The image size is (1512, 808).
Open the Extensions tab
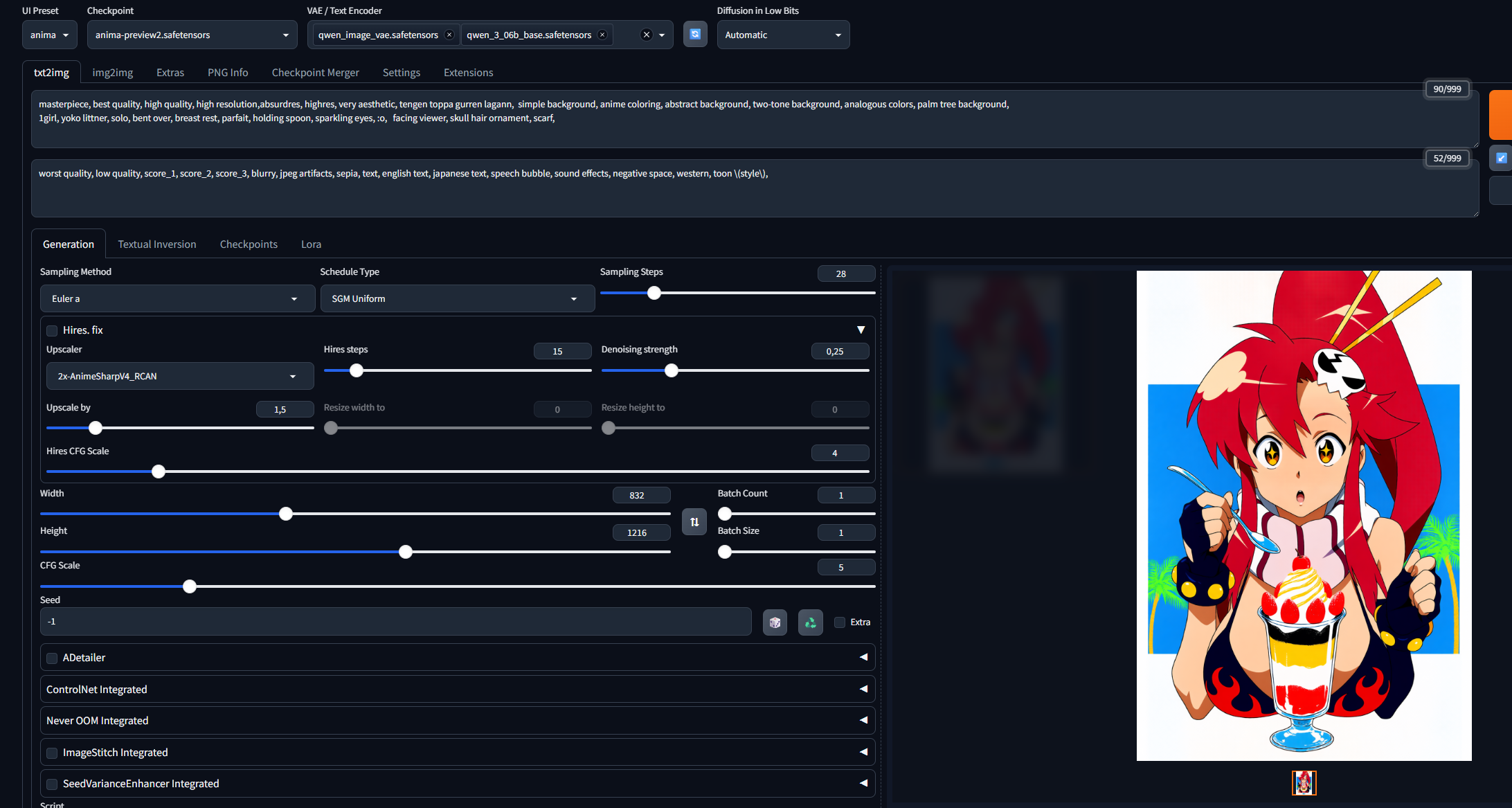[x=469, y=73]
